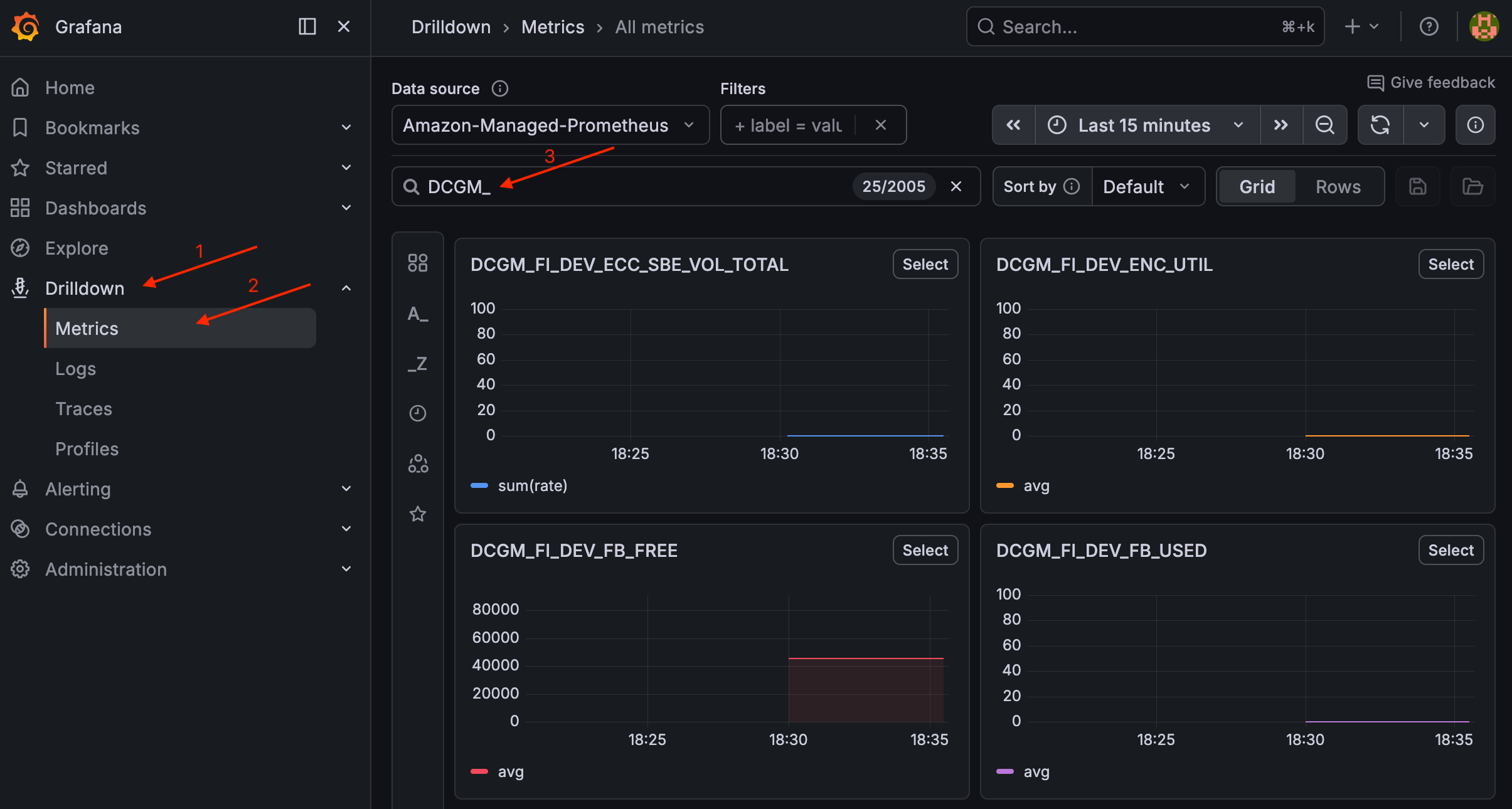Image resolution: width=1512 pixels, height=809 pixels.
Task: Click the Metrics breadcrumb link
Action: pos(553,27)
